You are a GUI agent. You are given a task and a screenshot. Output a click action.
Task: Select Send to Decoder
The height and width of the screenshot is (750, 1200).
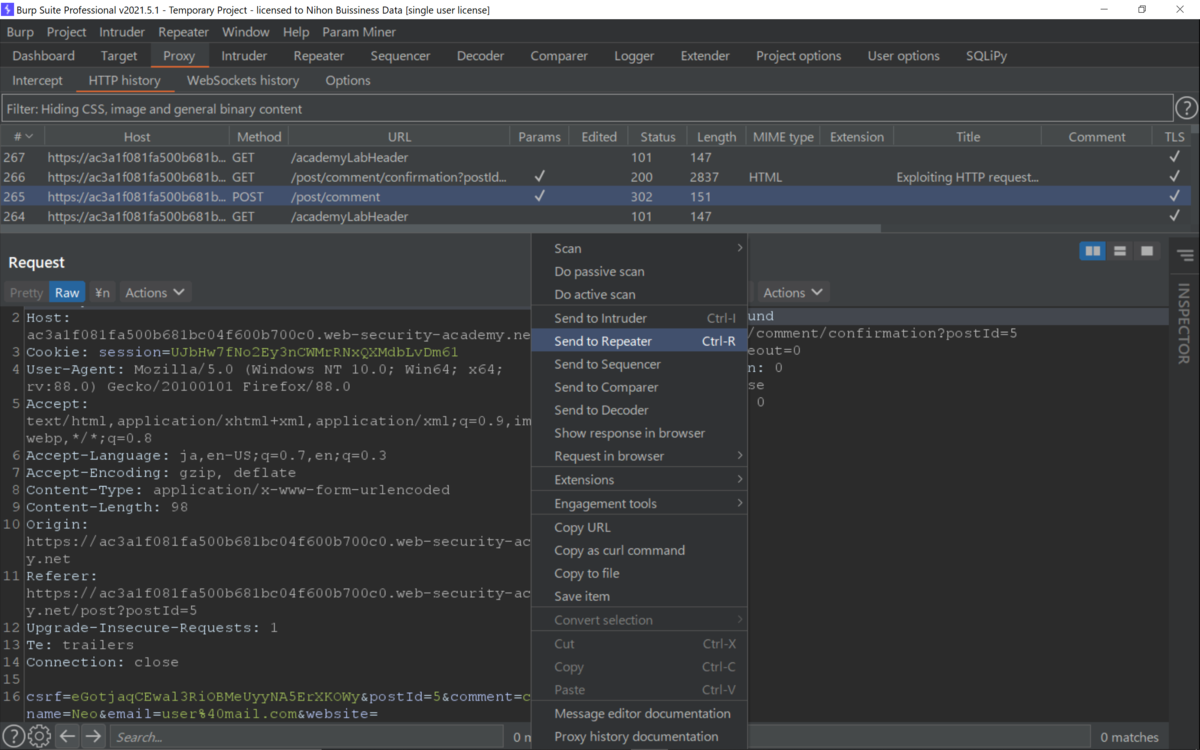tap(640, 410)
